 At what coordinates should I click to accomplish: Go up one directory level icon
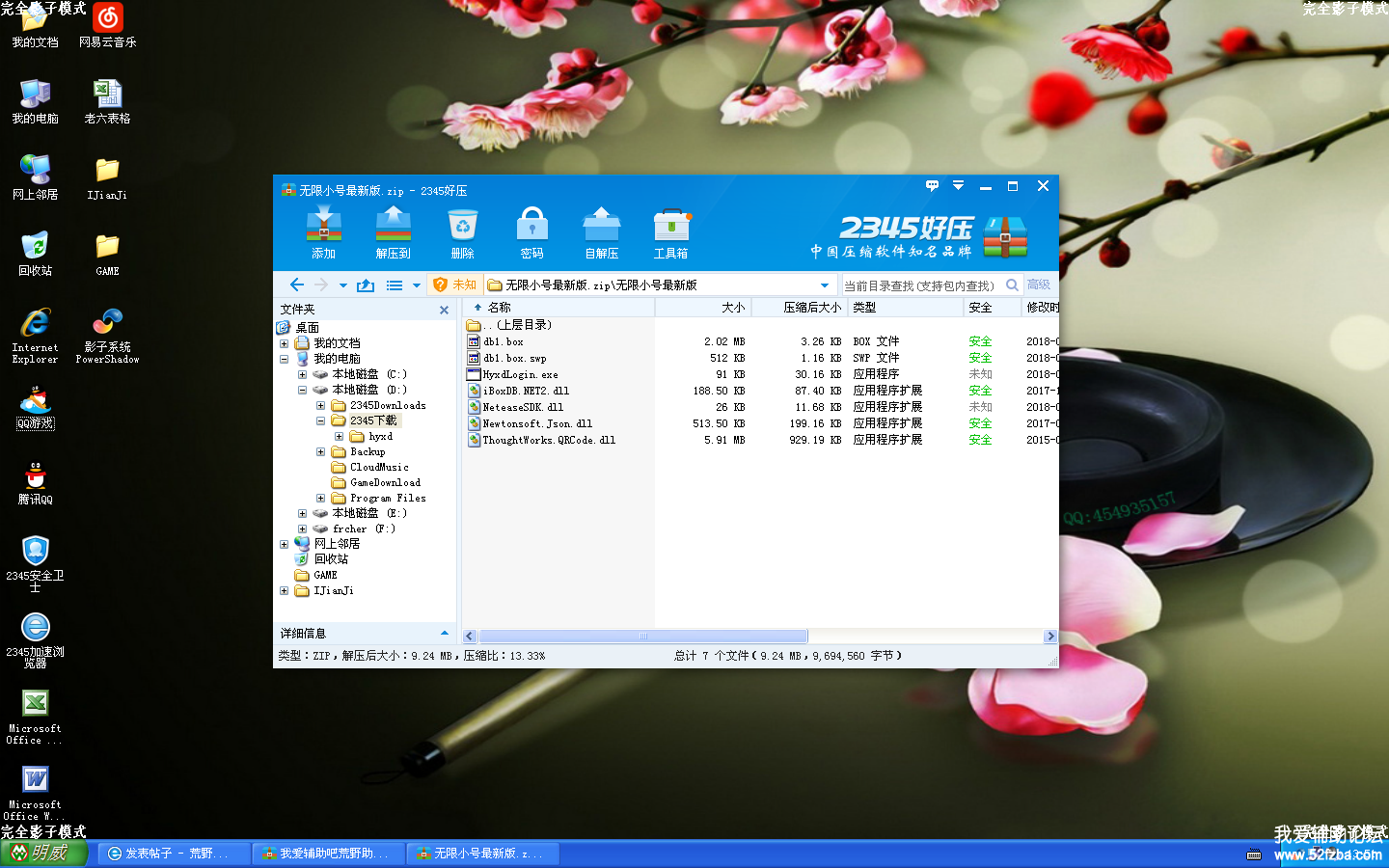click(x=366, y=285)
